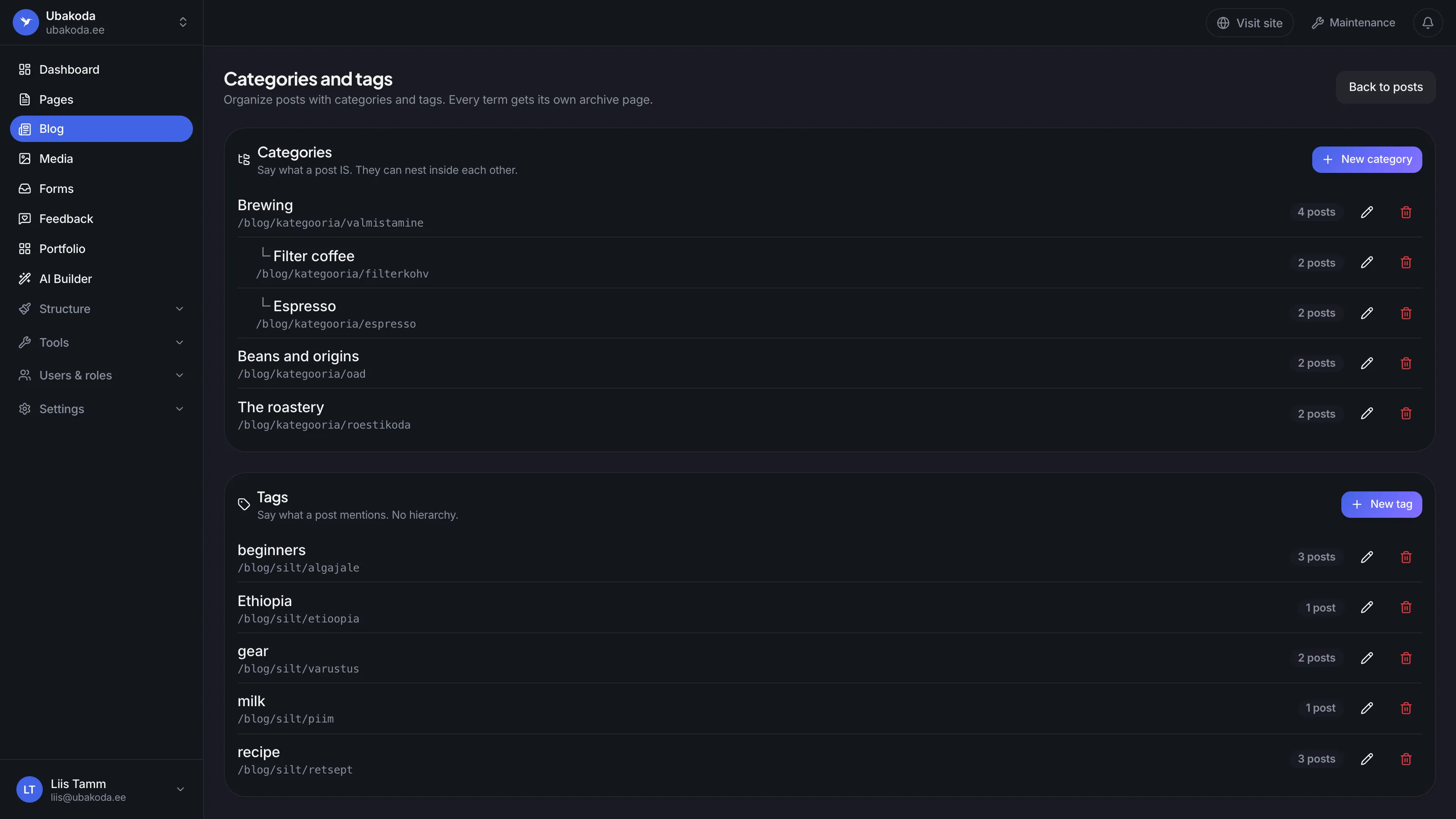Screen dimensions: 1456x819
Task: Edit the Ethiopia tag
Action: (x=1367, y=607)
